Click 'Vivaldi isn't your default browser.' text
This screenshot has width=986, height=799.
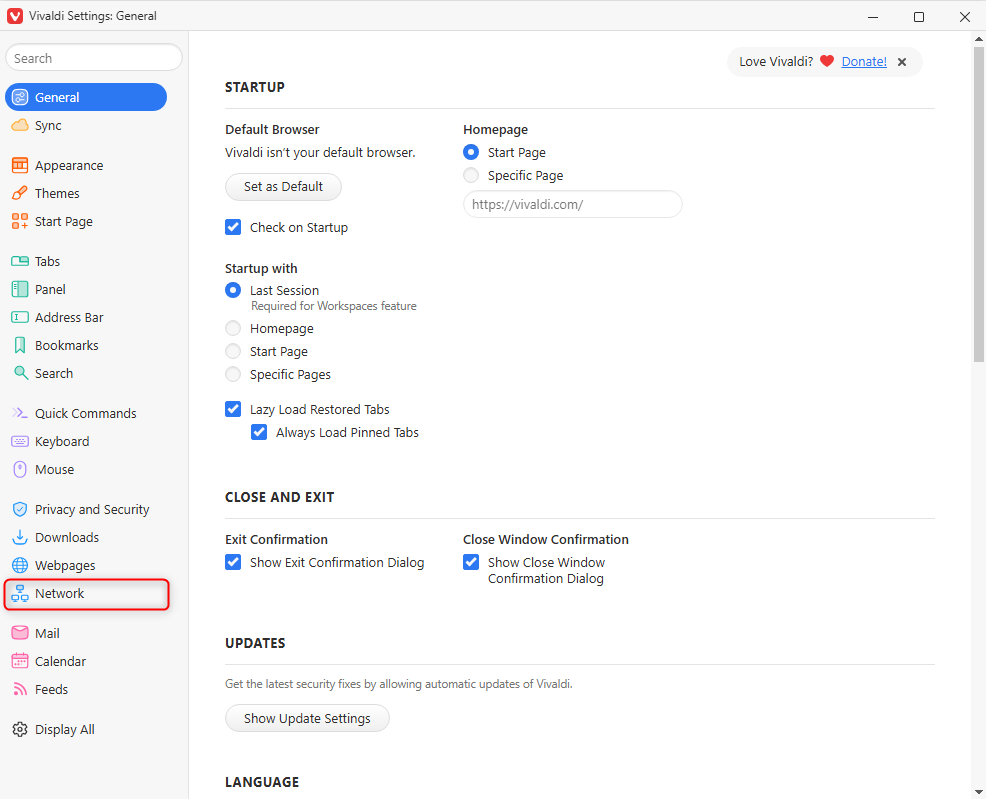(x=320, y=152)
